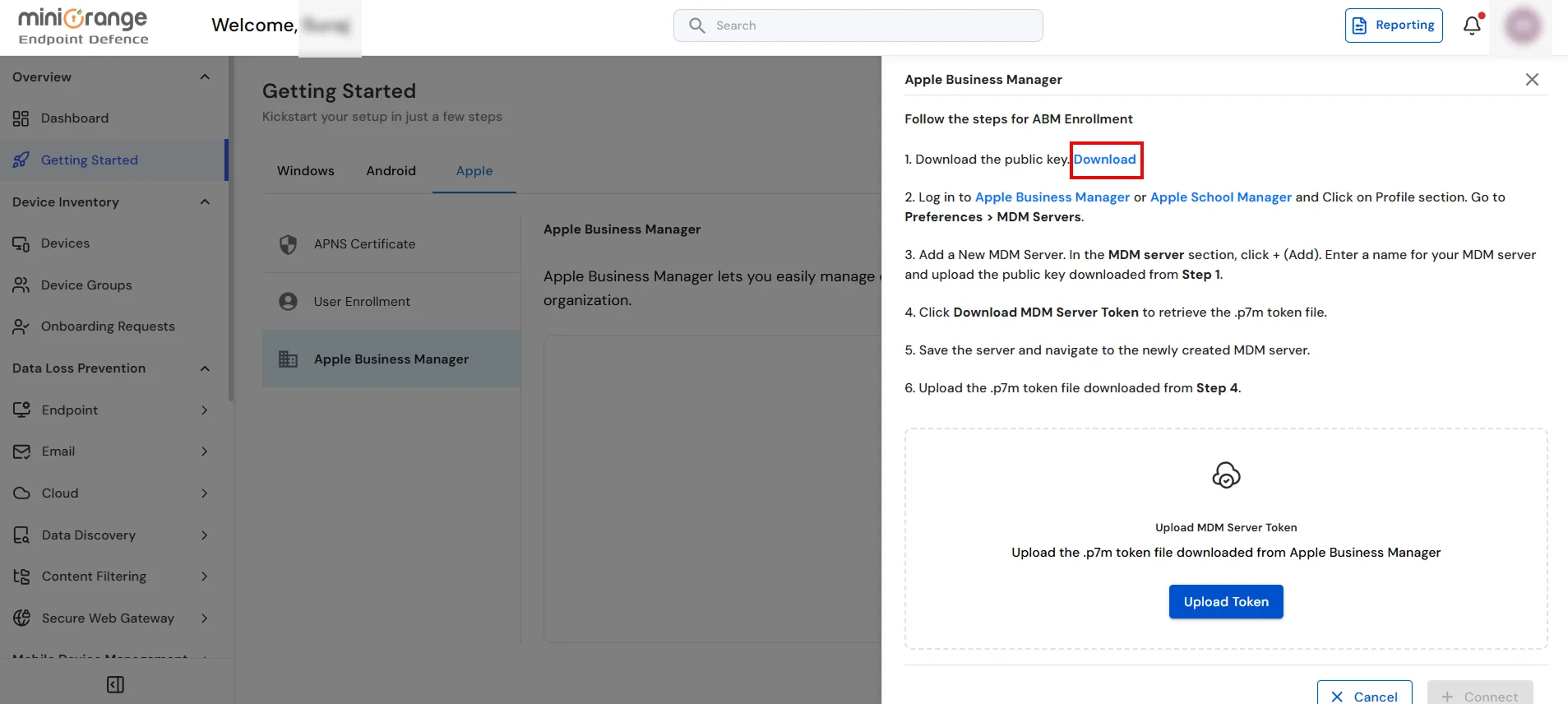Click the Secure Web Gateway globe icon
This screenshot has width=1568, height=704.
point(21,618)
